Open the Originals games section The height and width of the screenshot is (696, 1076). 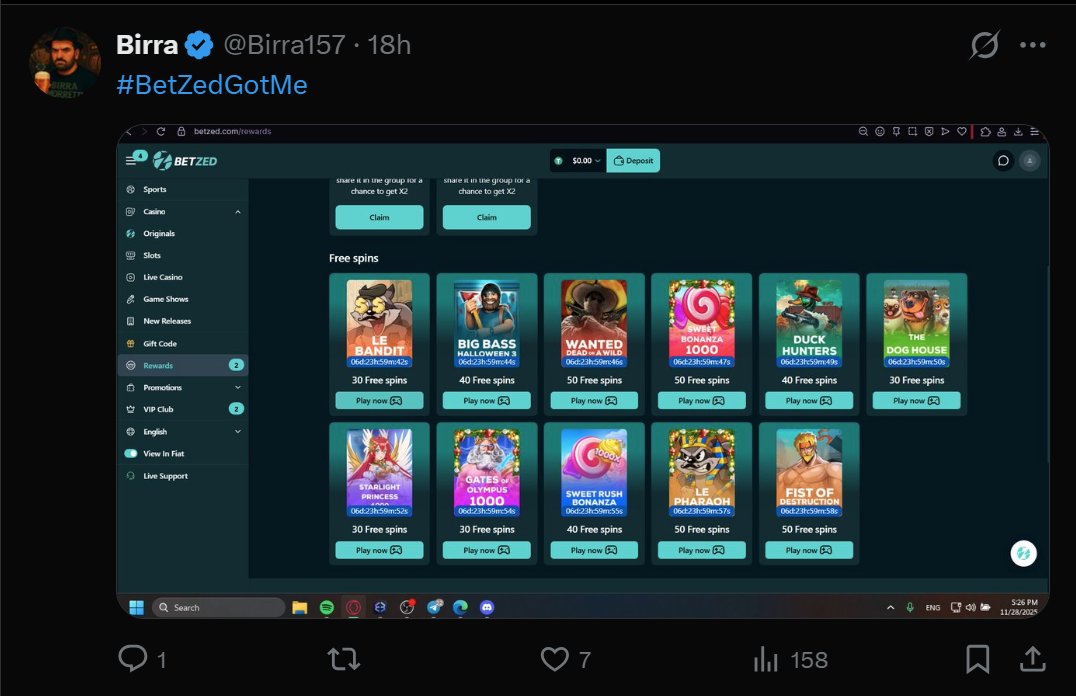point(158,233)
